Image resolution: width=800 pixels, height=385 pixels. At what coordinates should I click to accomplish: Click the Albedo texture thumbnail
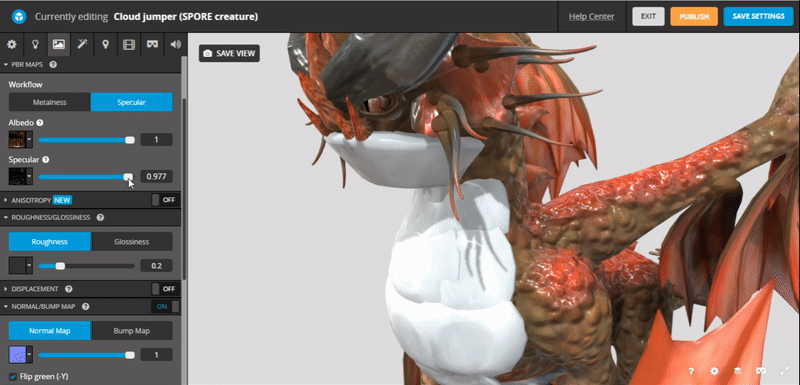[x=17, y=139]
